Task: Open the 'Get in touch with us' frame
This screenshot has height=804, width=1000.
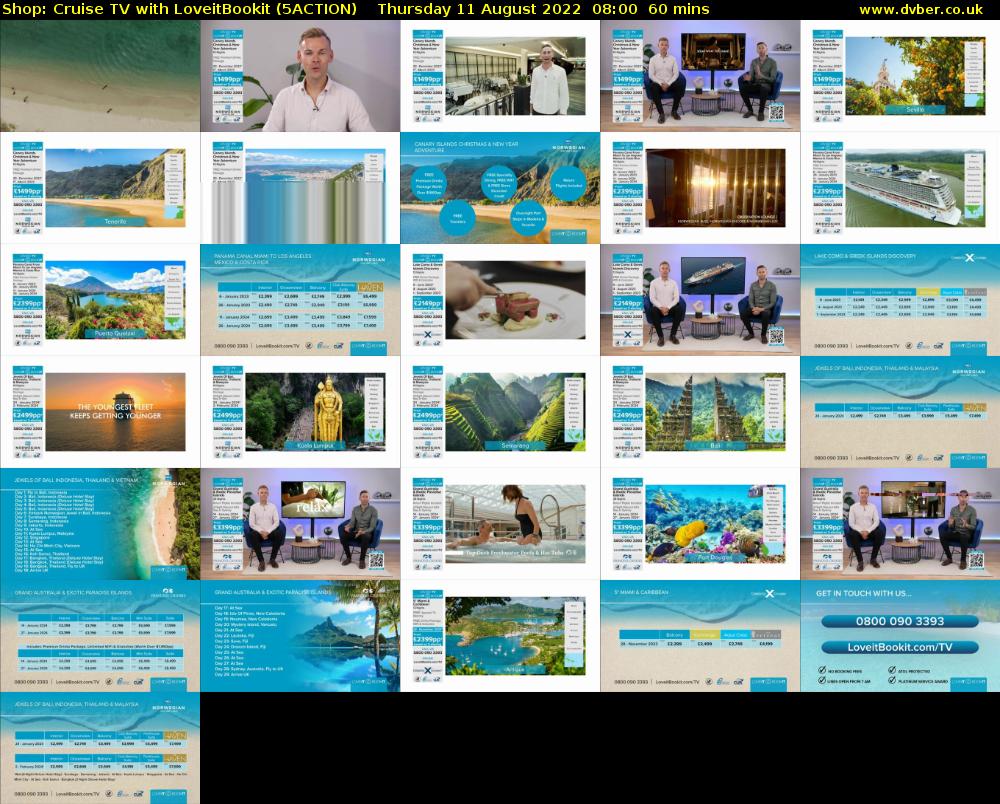Action: point(900,636)
